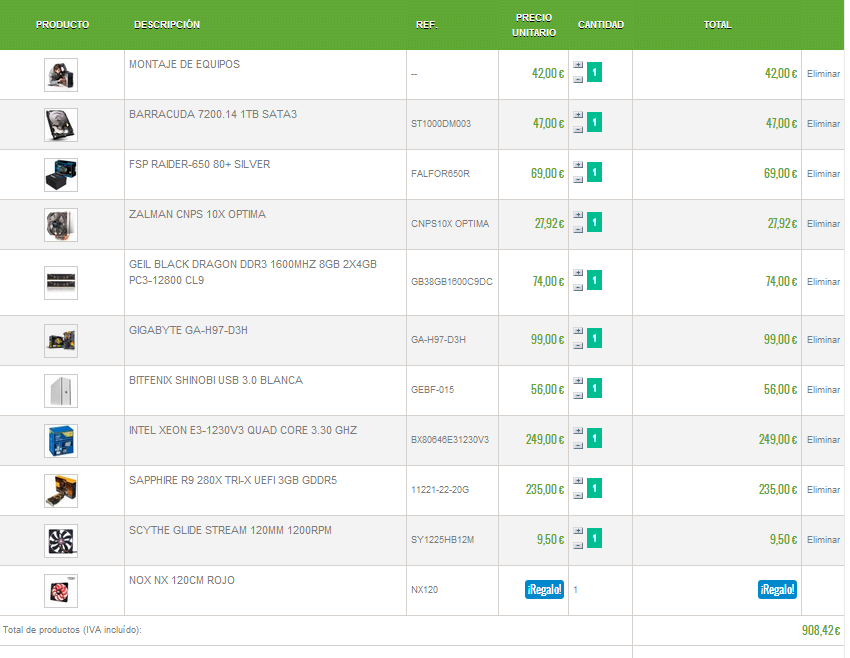The width and height of the screenshot is (850, 658).
Task: Select reference code ST1000DM003
Action: coord(441,124)
